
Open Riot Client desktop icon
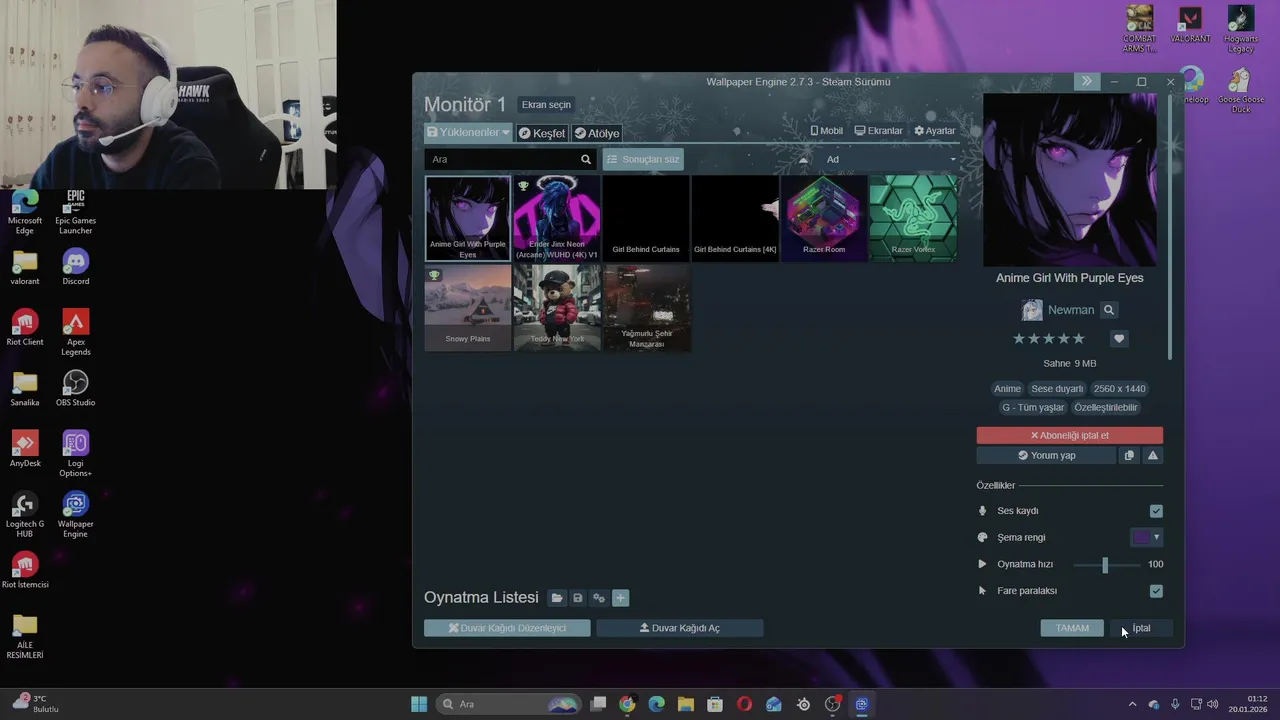click(25, 328)
